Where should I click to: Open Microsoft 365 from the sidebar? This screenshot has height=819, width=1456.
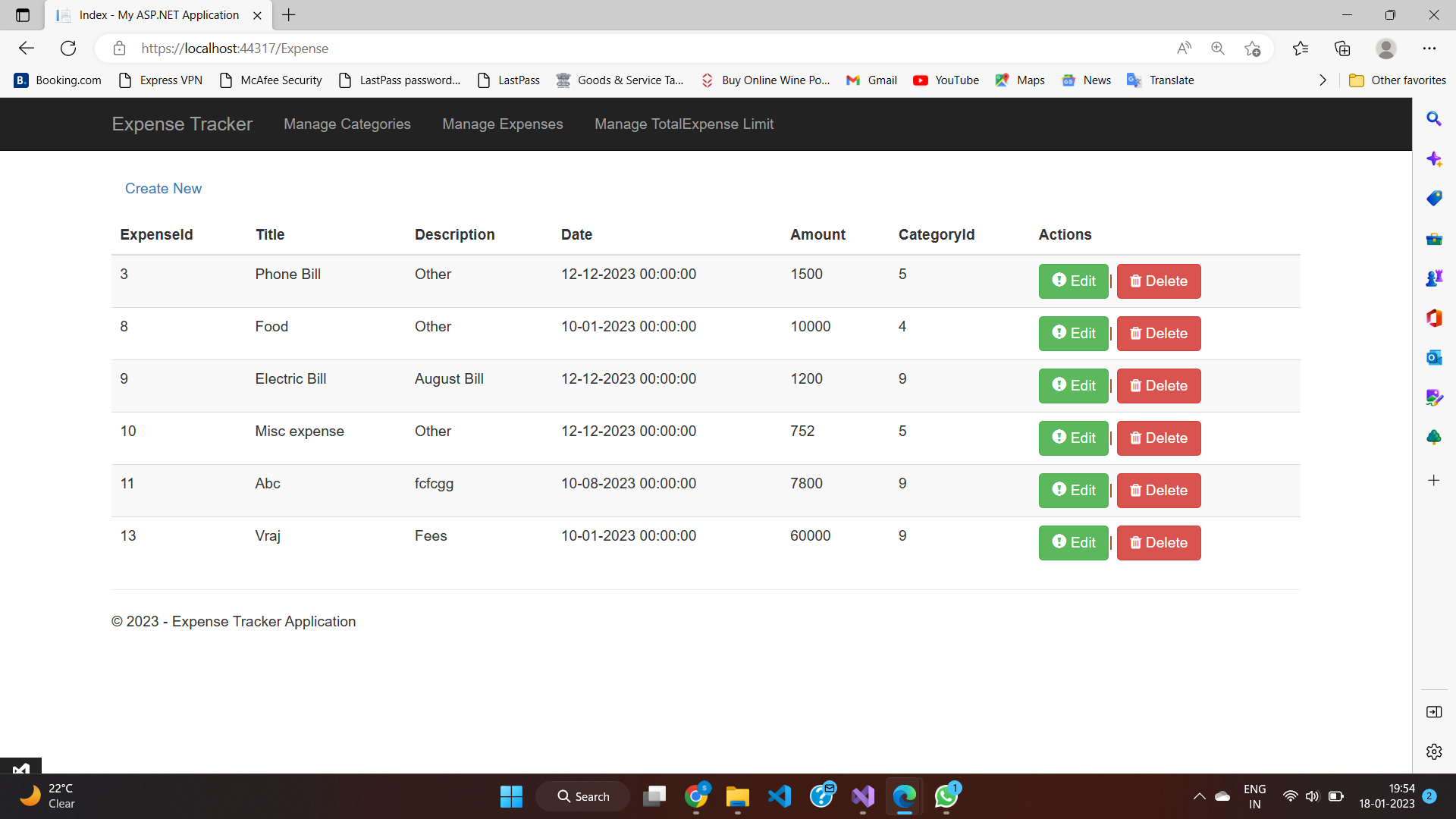[1435, 318]
